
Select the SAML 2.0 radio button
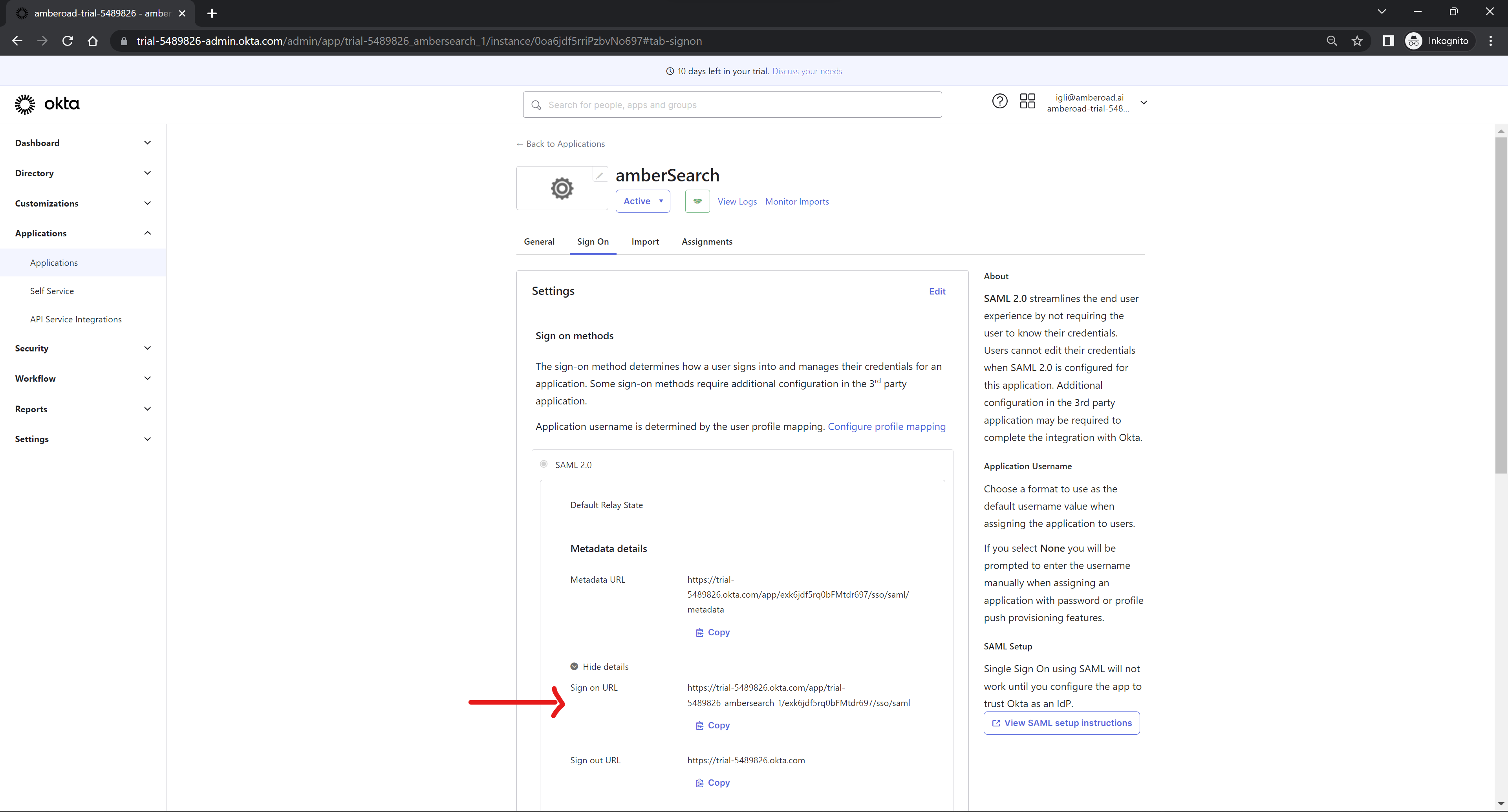click(544, 464)
